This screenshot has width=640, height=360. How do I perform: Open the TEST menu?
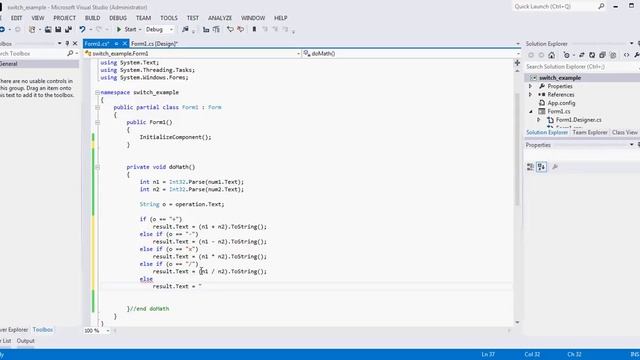[x=193, y=18]
